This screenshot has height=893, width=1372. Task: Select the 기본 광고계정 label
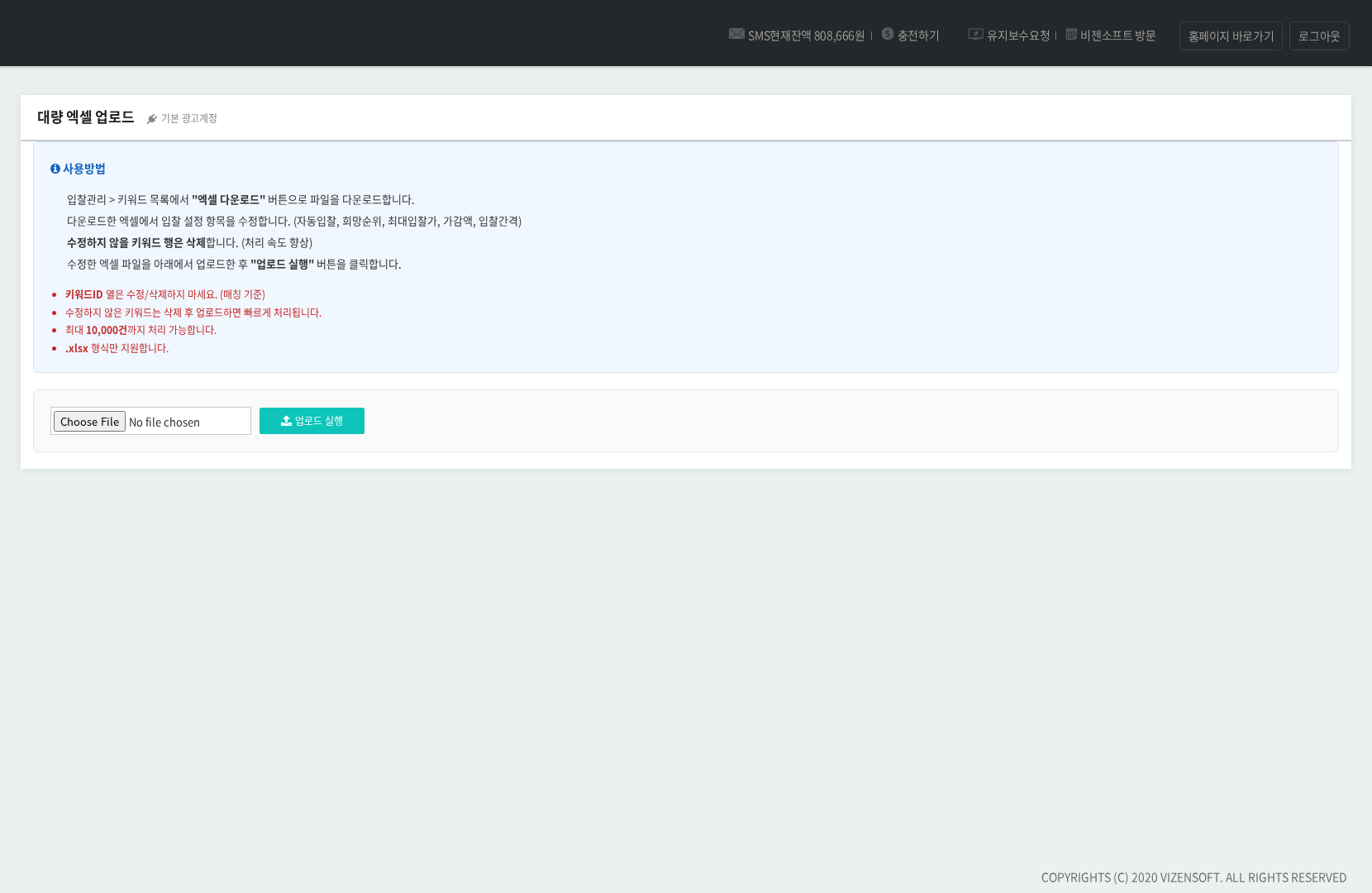click(x=189, y=119)
